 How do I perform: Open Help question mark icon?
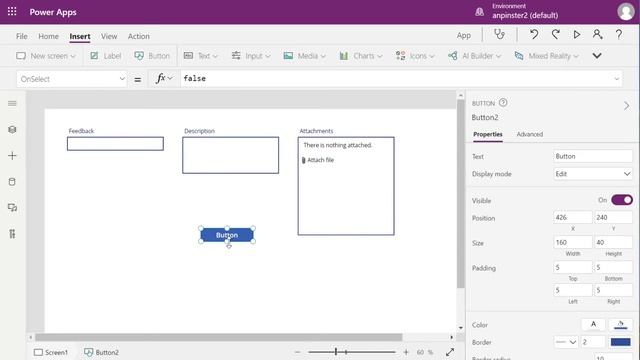pos(619,35)
